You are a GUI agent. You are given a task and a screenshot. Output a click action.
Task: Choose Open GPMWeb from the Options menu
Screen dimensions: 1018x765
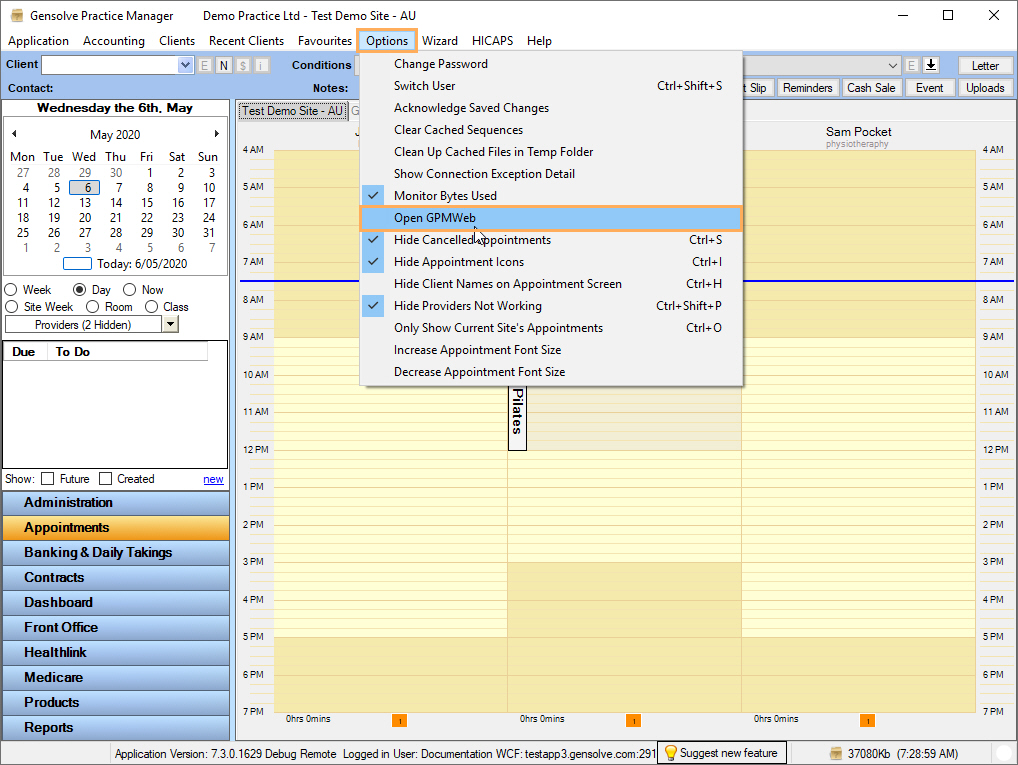551,218
